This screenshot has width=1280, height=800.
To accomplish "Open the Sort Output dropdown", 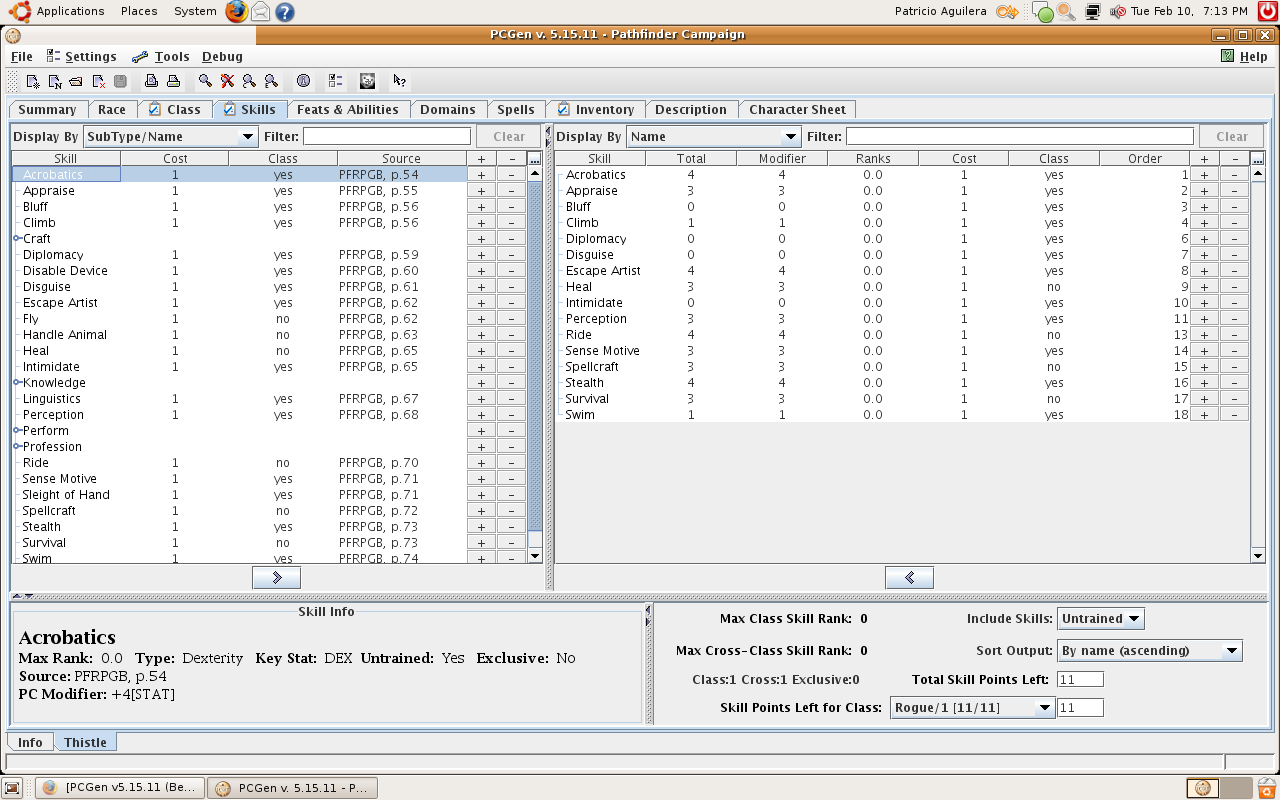I will click(x=1149, y=651).
